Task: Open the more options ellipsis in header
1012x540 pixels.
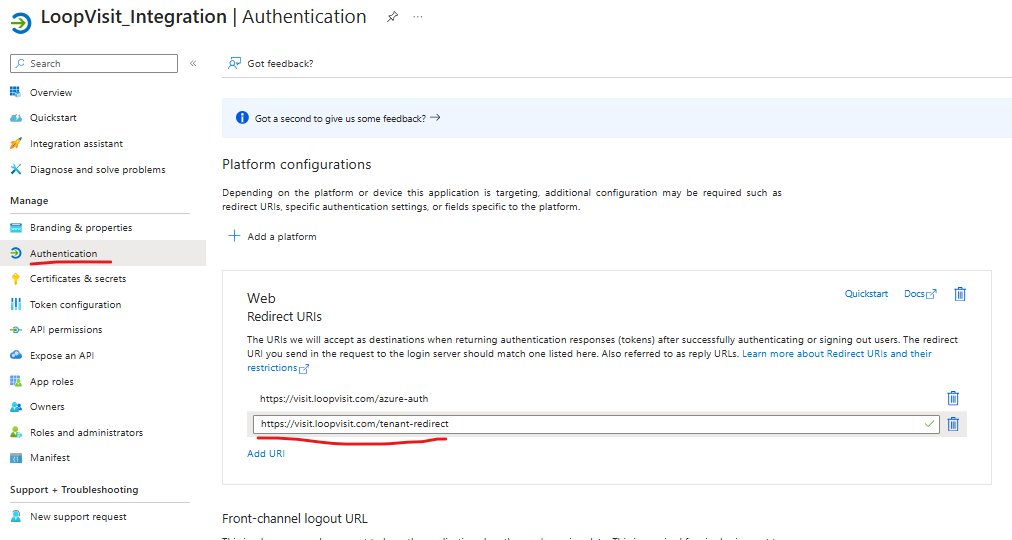Action: pyautogui.click(x=418, y=17)
